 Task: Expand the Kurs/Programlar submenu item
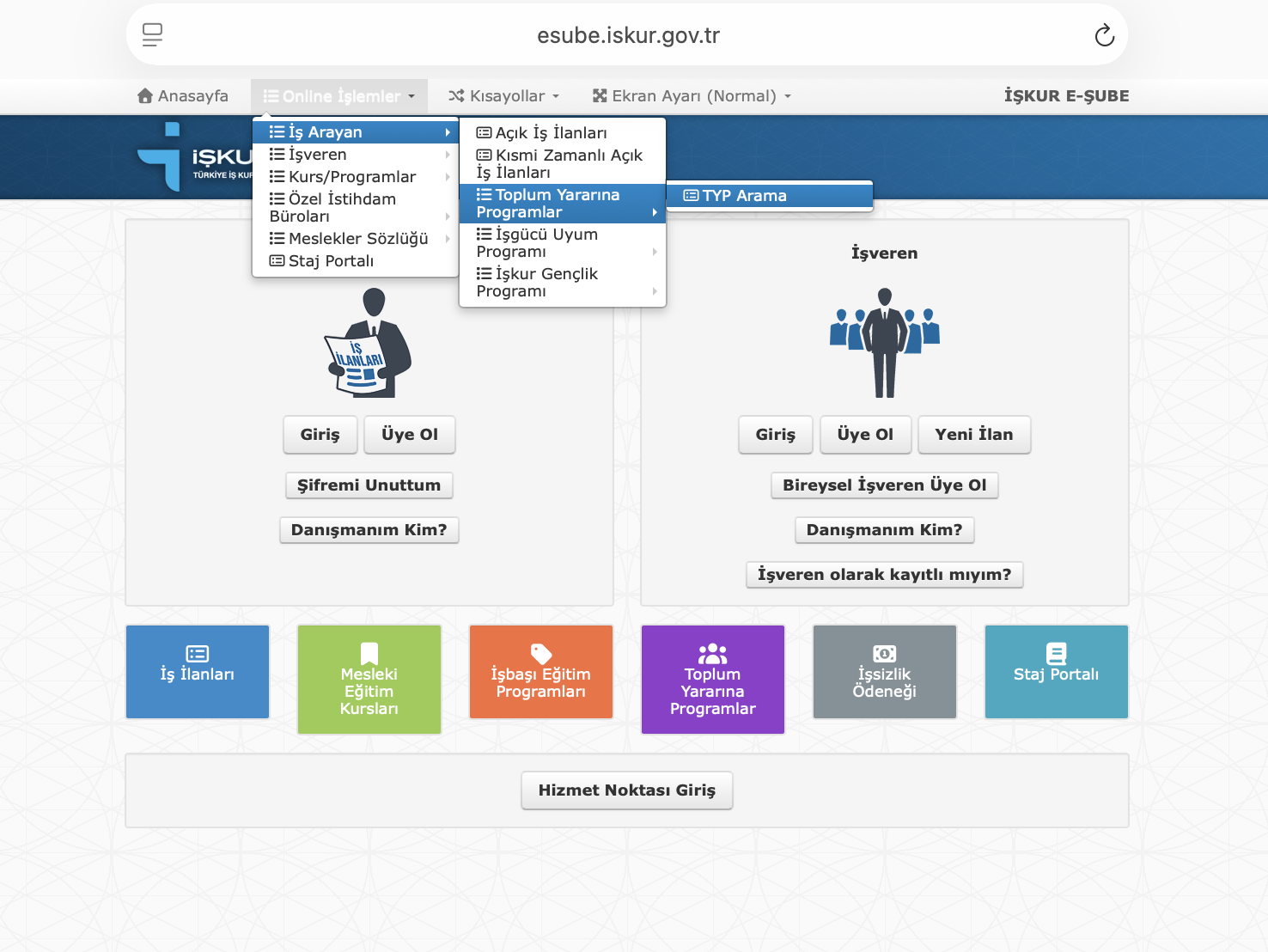[x=352, y=177]
